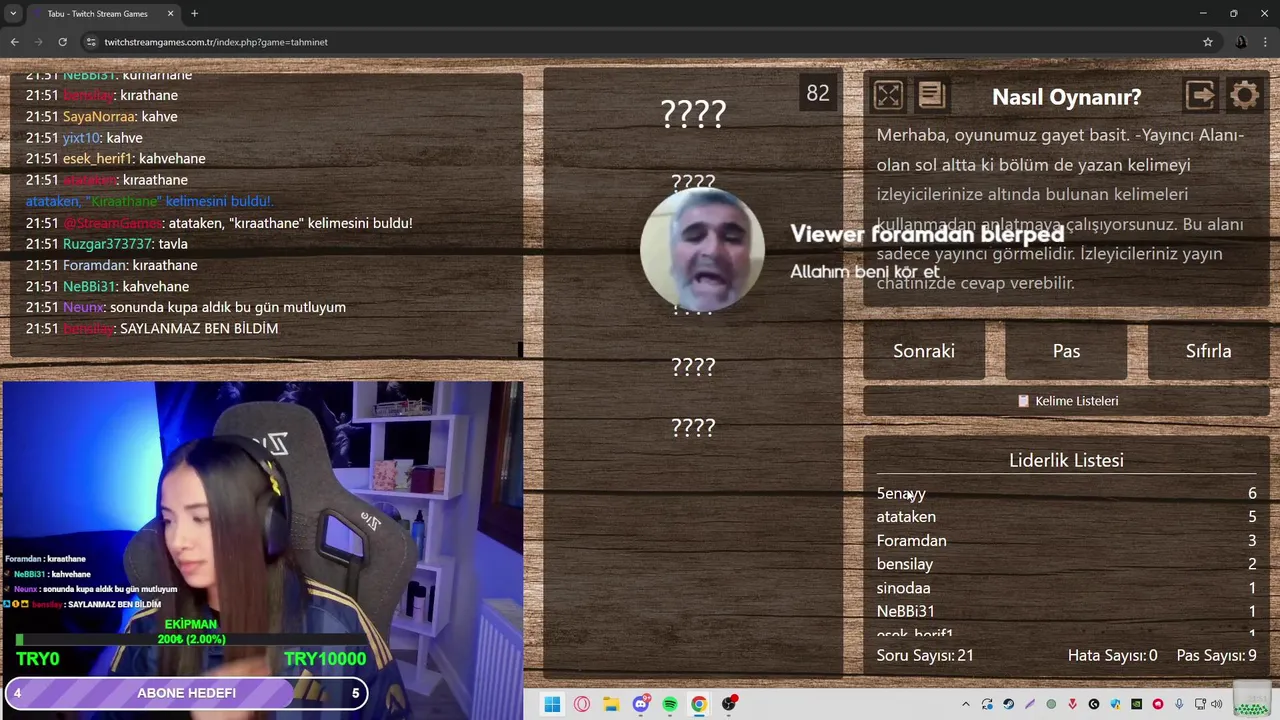The width and height of the screenshot is (1280, 720).
Task: Select leaderboard row bensilay
Action: pyautogui.click(x=1066, y=564)
